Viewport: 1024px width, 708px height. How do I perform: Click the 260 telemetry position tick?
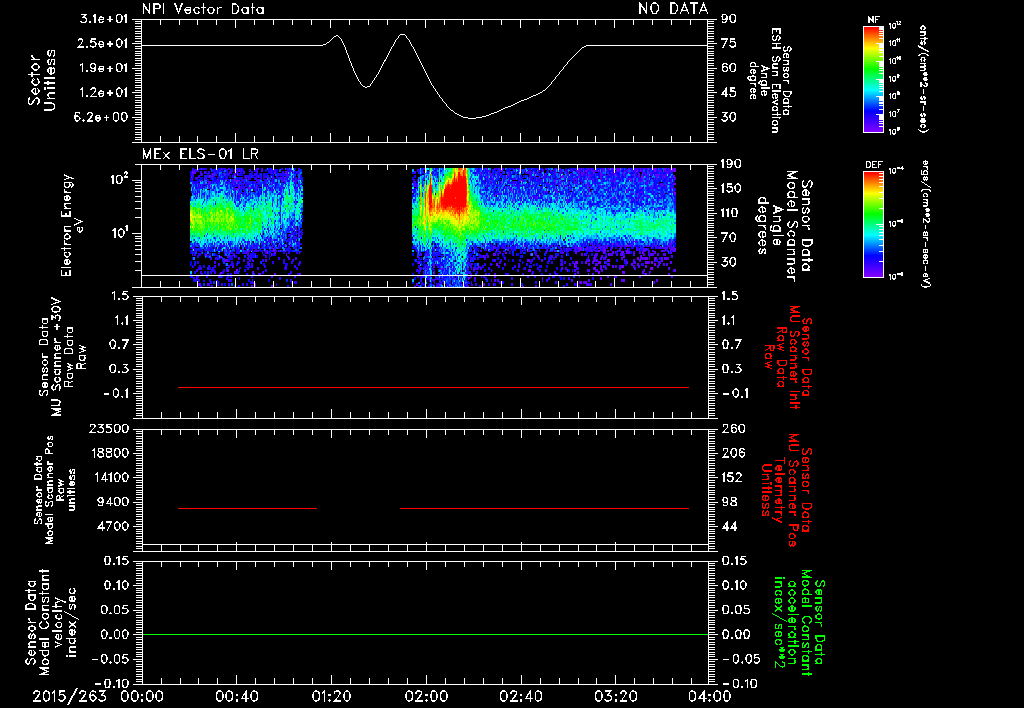pos(732,428)
